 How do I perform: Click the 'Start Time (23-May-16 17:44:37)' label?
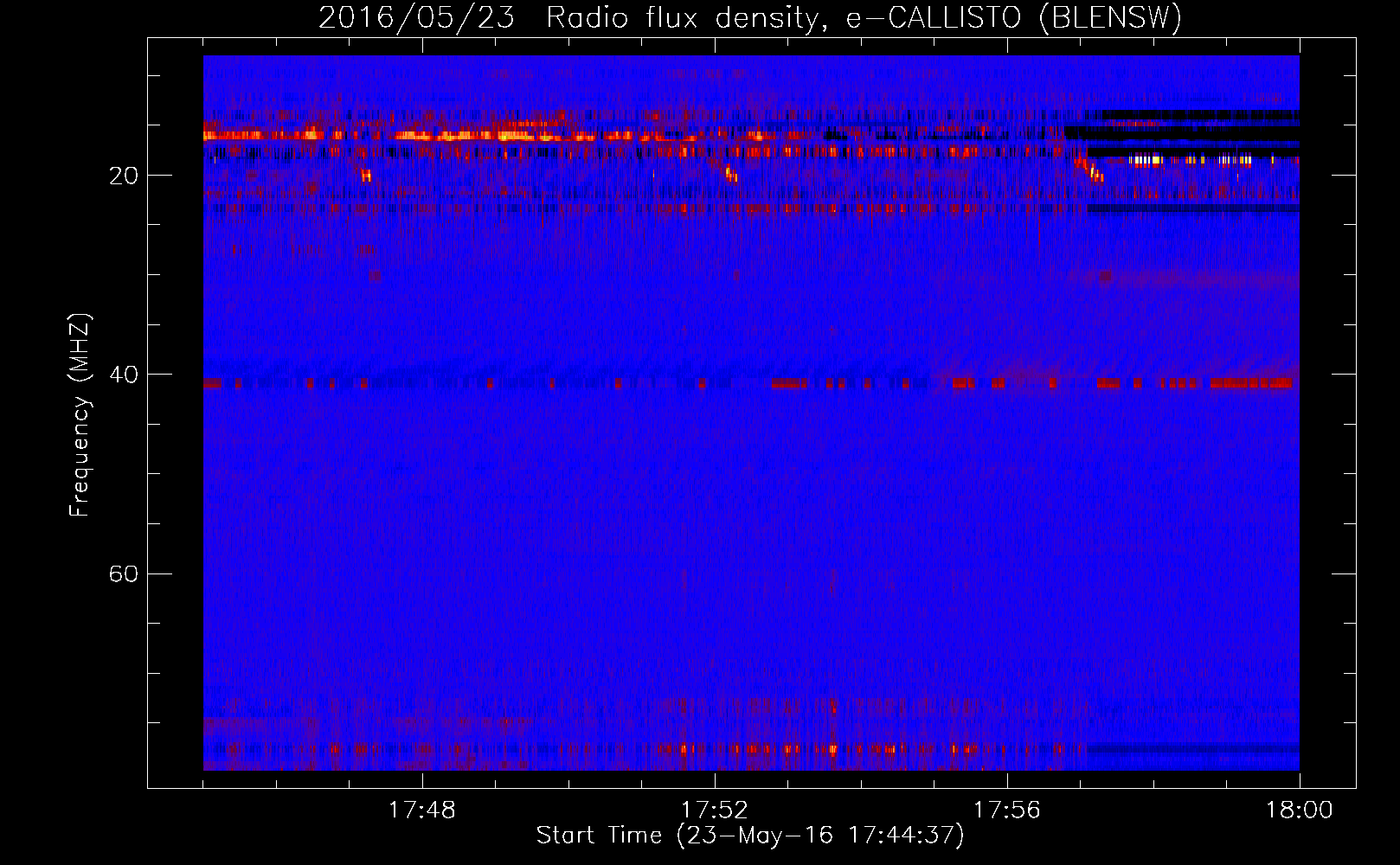[750, 836]
